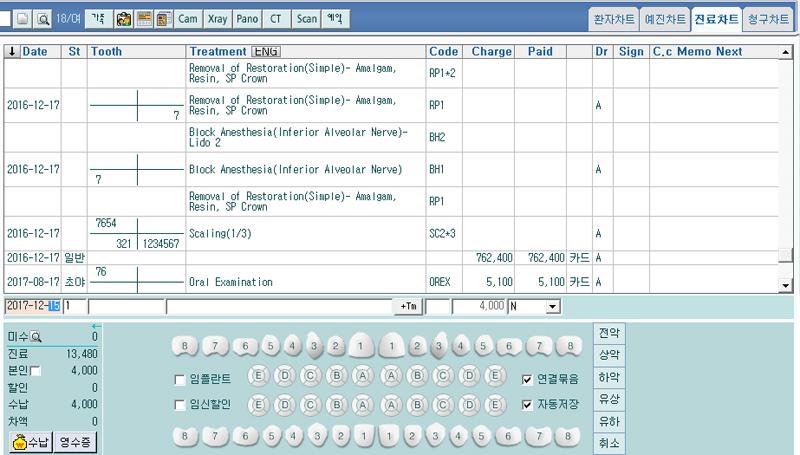Open the magnifier search icon in toolbar
The height and width of the screenshot is (455, 800).
(43, 19)
